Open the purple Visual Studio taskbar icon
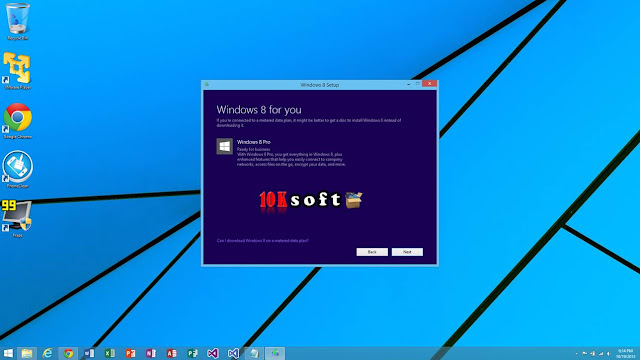This screenshot has height=360, width=640. (x=213, y=353)
